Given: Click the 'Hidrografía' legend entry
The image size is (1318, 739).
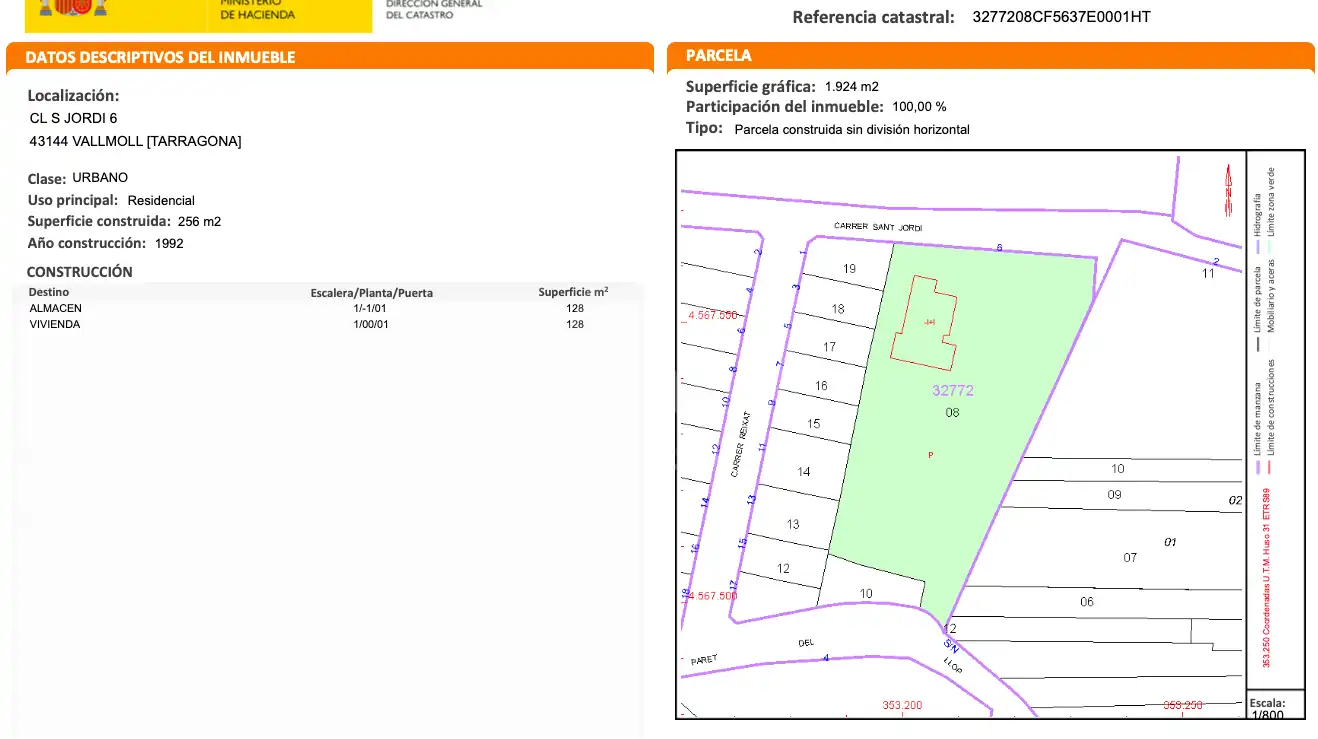Looking at the screenshot, I should click(1257, 215).
